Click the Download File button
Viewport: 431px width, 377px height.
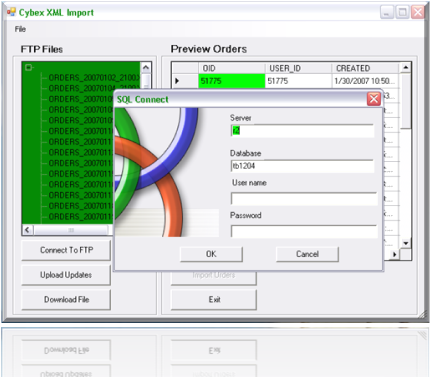pyautogui.click(x=66, y=299)
